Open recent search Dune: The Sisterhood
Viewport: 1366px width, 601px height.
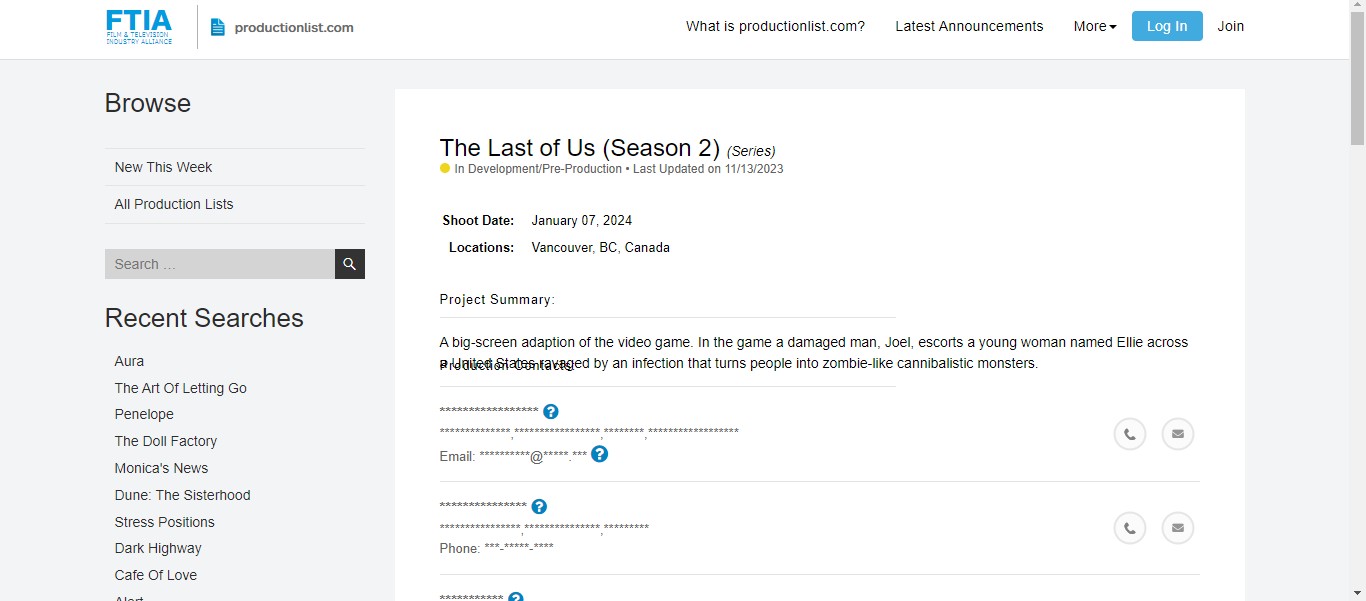(x=183, y=495)
